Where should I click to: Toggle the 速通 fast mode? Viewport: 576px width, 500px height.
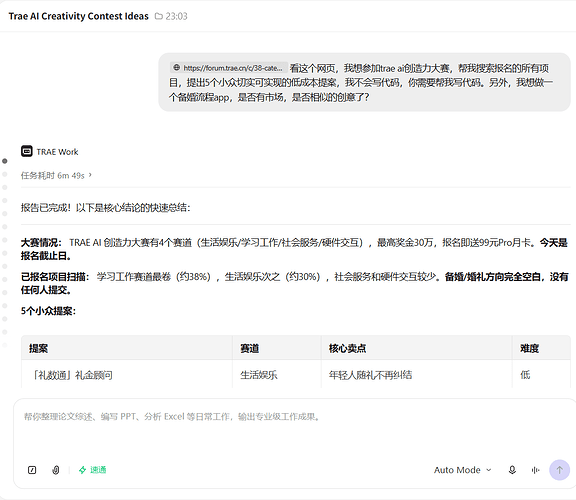click(93, 470)
